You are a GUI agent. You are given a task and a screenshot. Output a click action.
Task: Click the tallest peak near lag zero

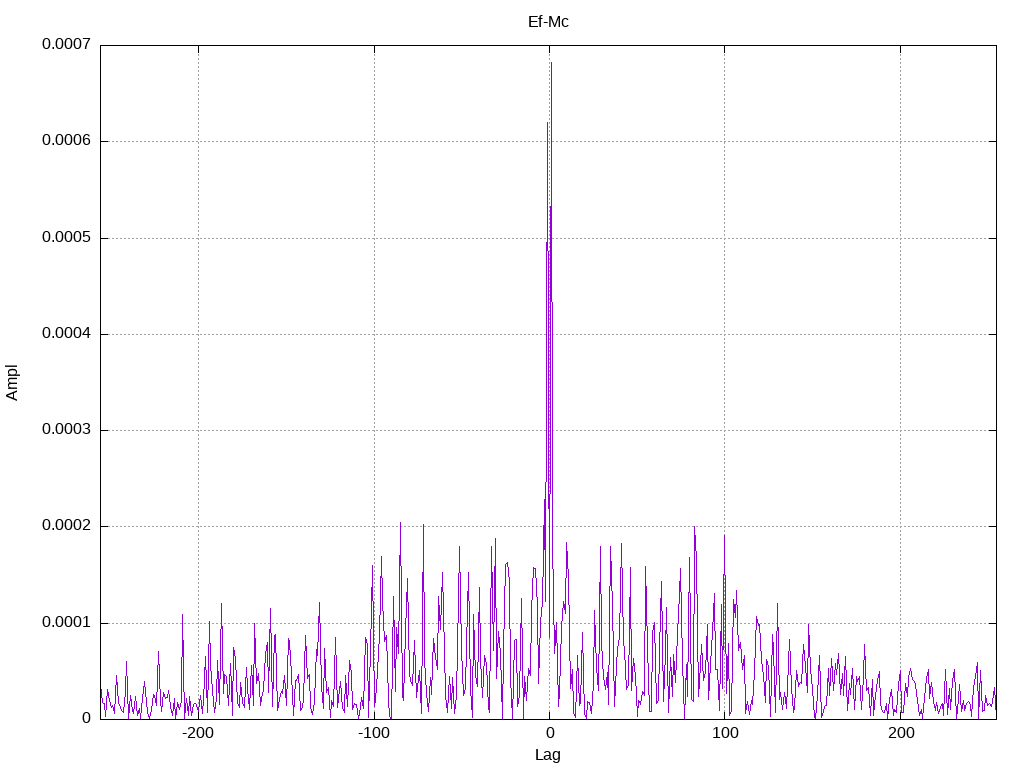pos(551,63)
